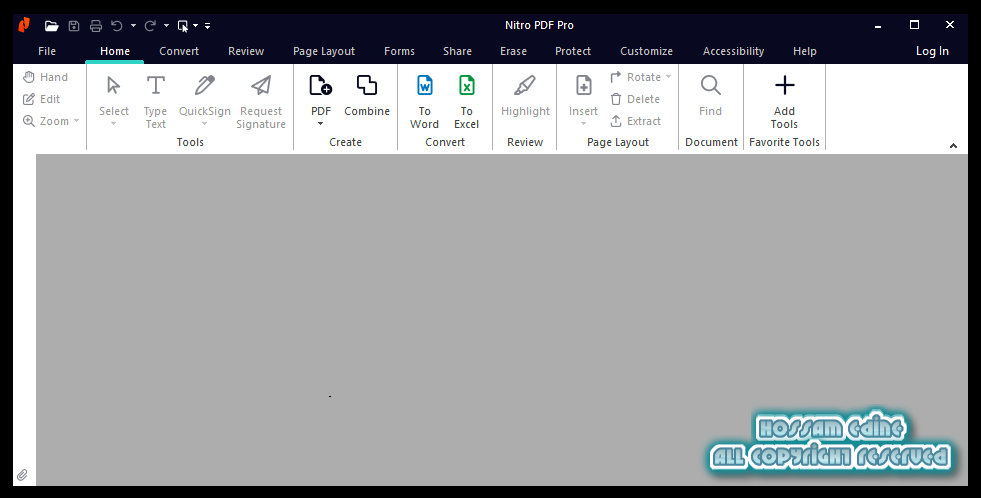
Task: Open the Share tab
Action: click(457, 51)
